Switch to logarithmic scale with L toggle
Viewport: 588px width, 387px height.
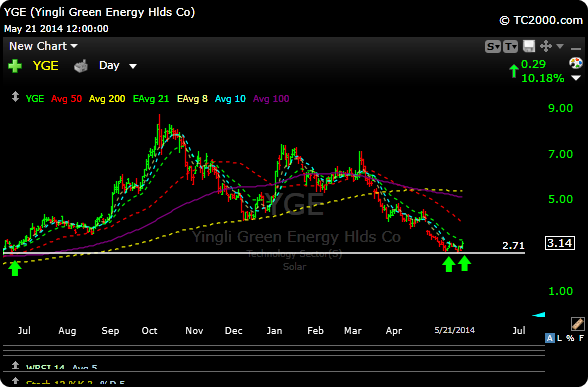560,338
